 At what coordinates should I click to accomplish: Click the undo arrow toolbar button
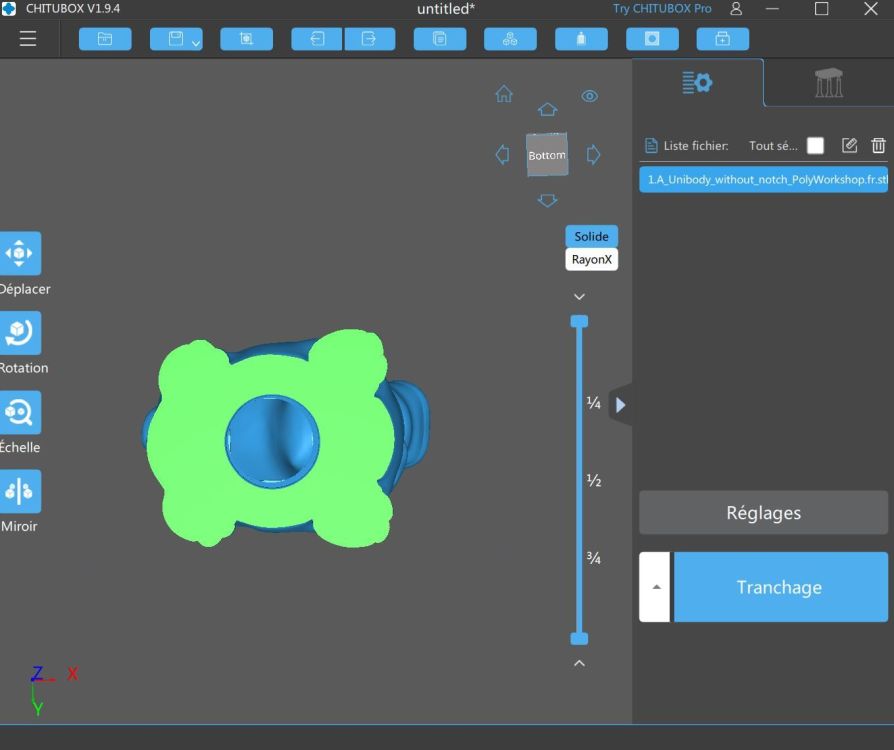[x=317, y=39]
